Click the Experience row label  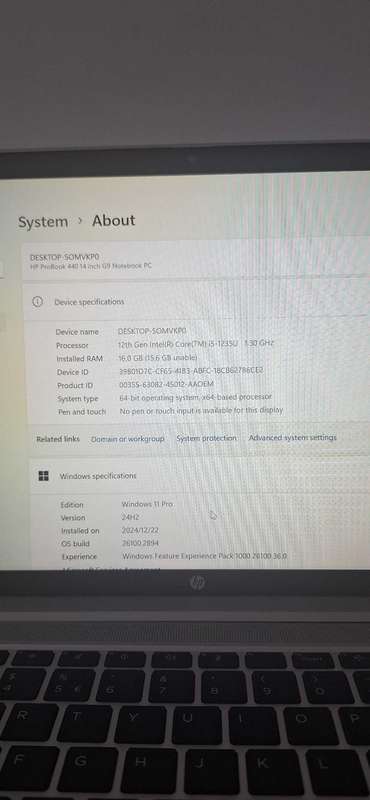[79, 557]
